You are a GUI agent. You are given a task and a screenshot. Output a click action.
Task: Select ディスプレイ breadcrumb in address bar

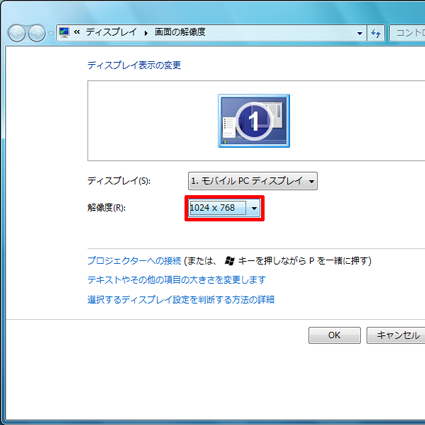(x=111, y=32)
